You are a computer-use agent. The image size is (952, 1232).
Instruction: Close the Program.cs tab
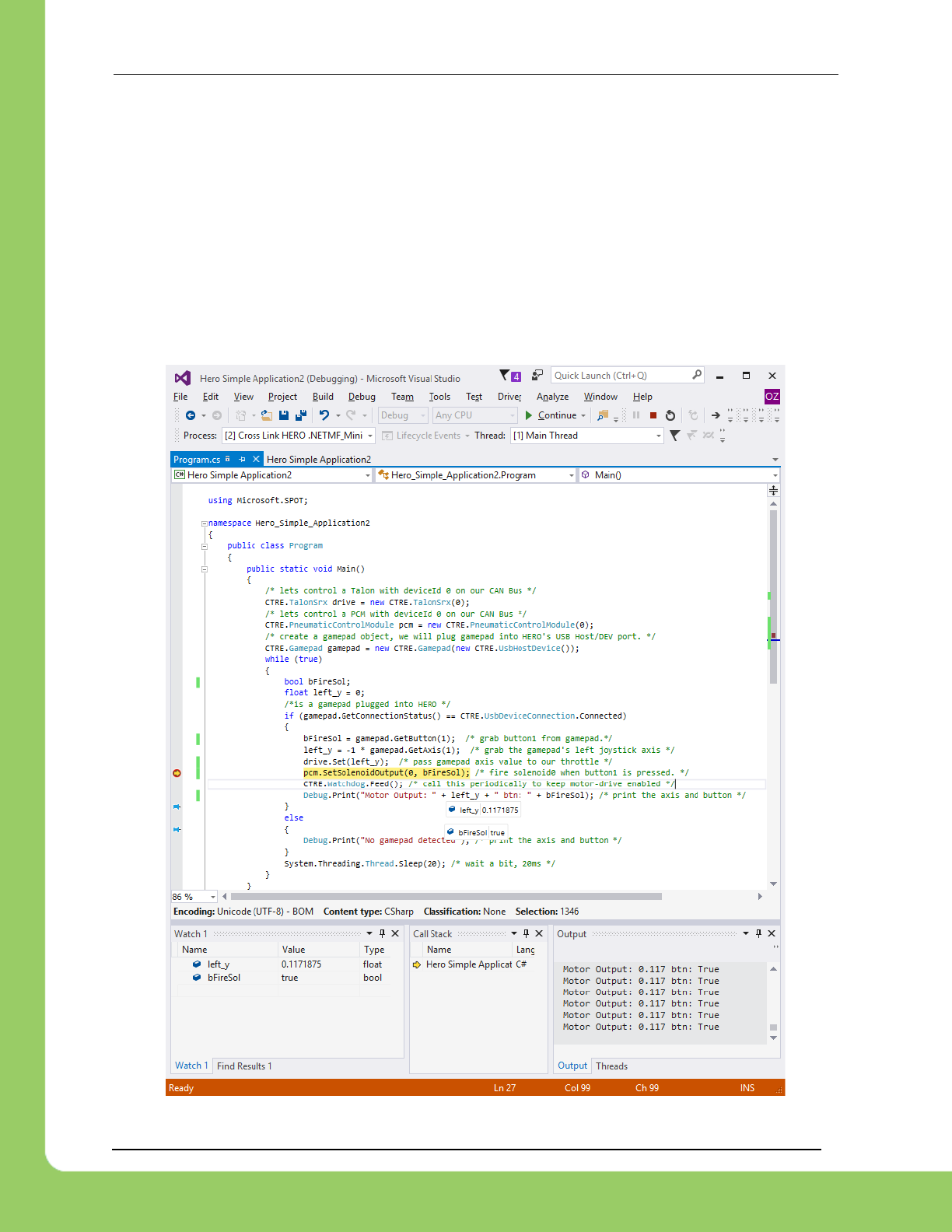point(256,460)
